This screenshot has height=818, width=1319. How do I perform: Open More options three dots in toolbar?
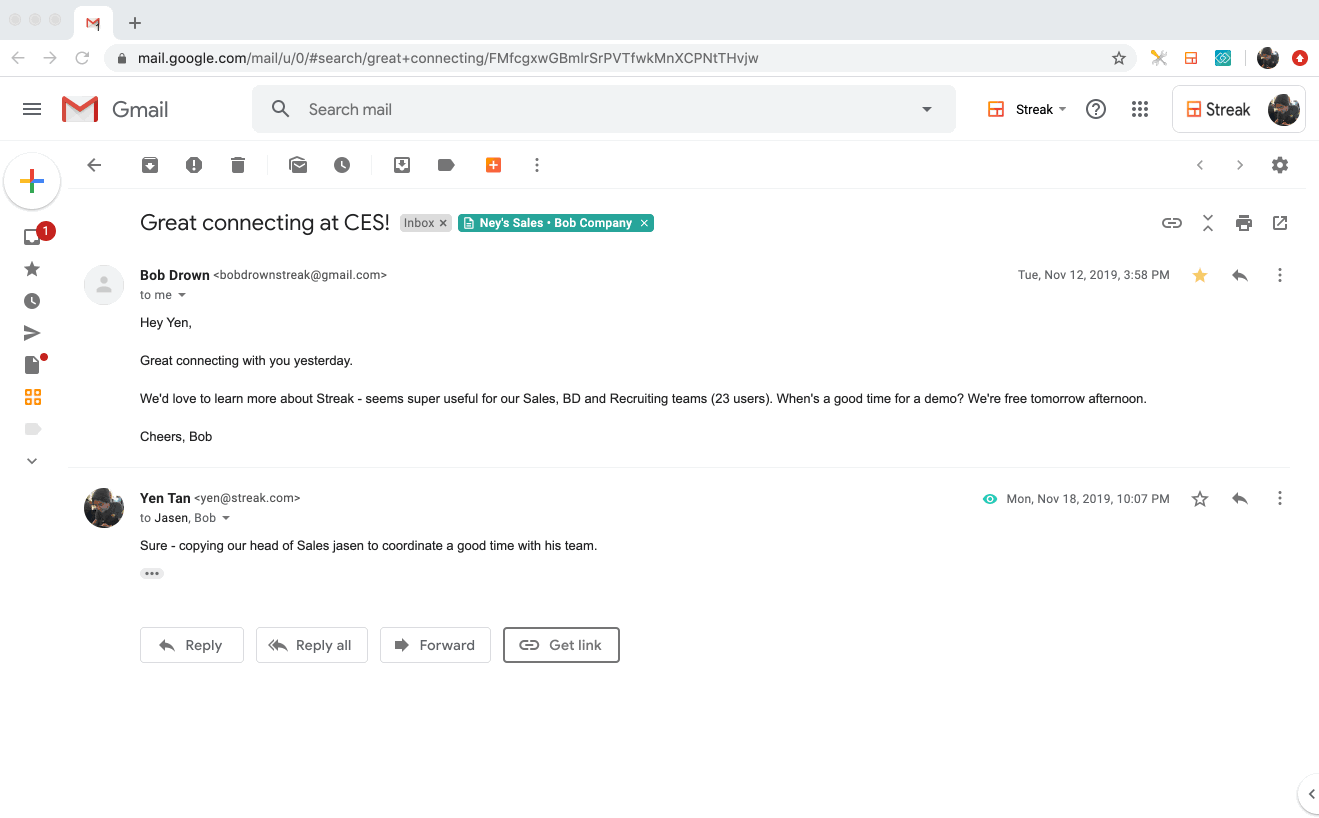(537, 165)
